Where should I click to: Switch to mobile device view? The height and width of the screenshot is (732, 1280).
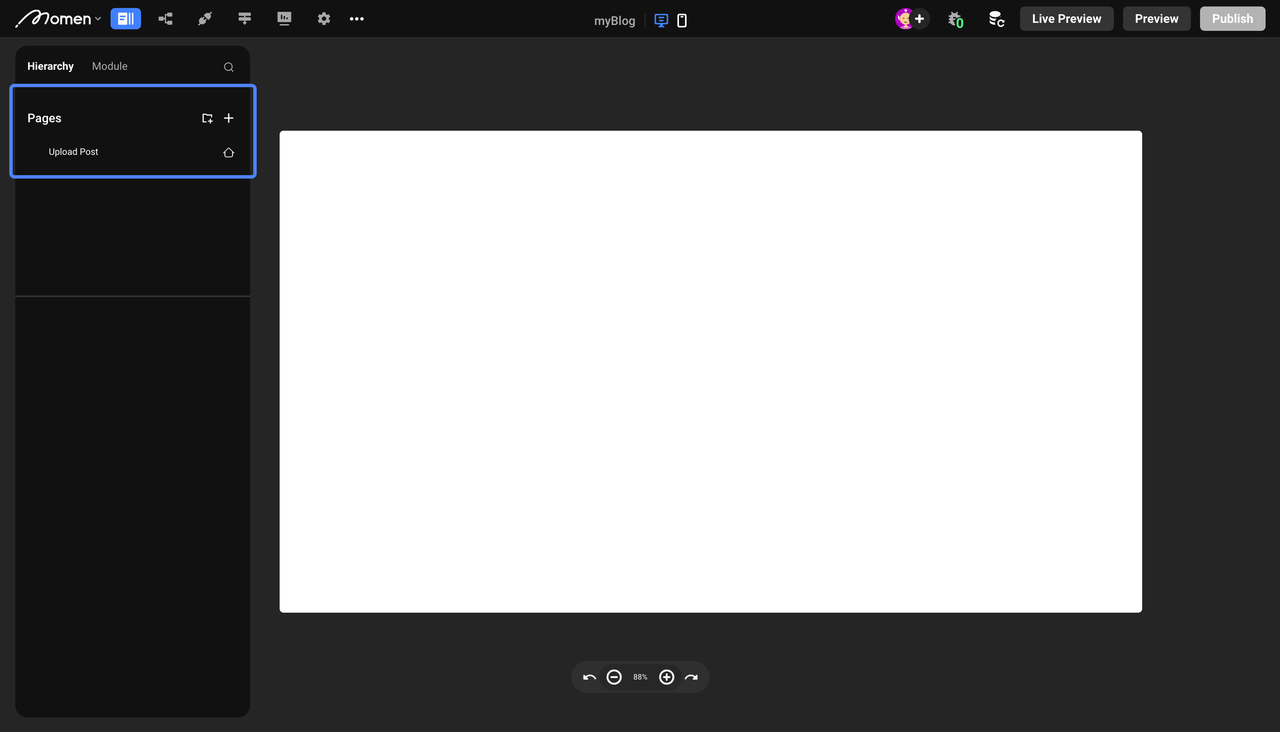click(x=682, y=20)
